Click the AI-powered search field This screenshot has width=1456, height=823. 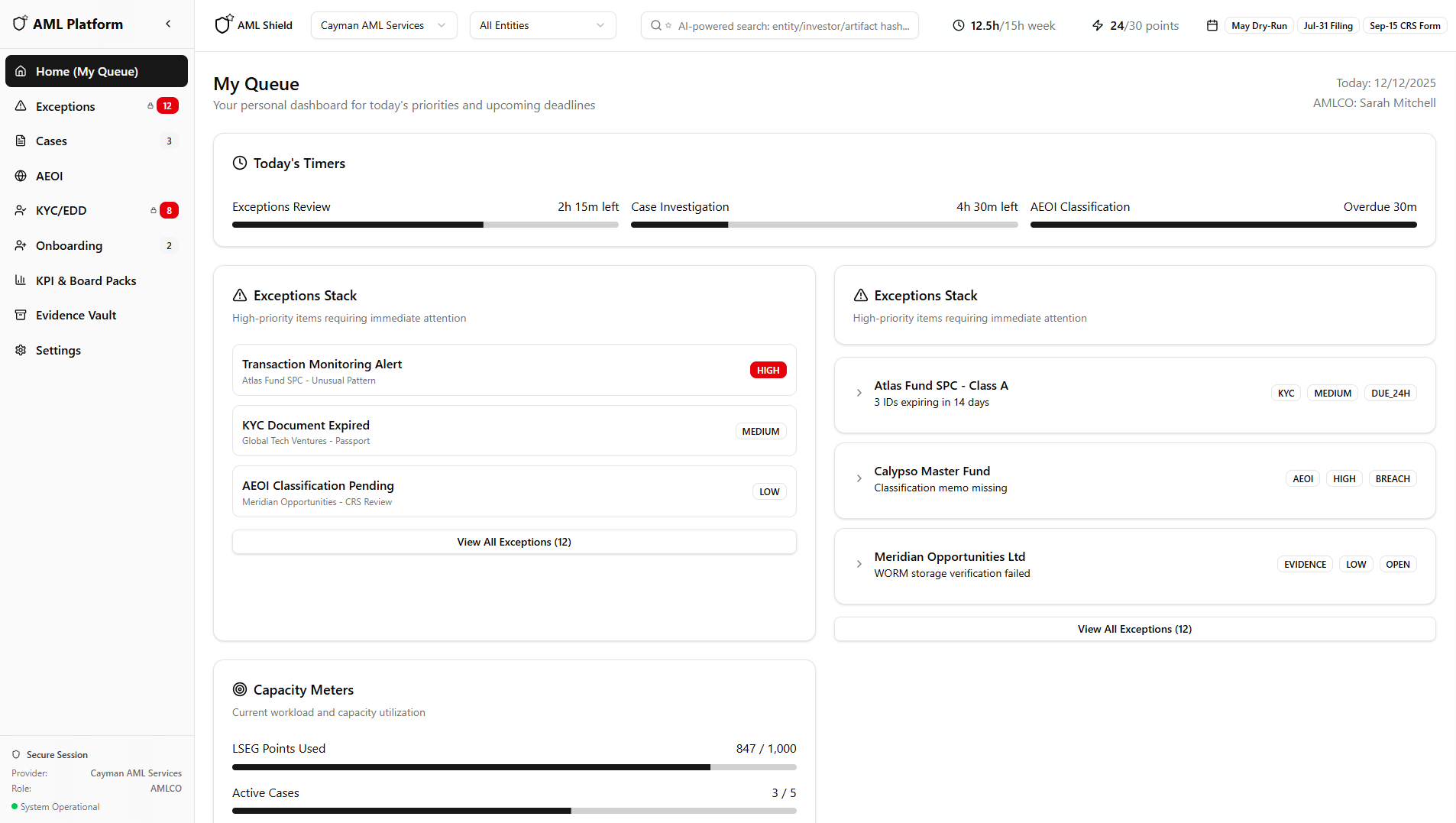pyautogui.click(x=779, y=25)
